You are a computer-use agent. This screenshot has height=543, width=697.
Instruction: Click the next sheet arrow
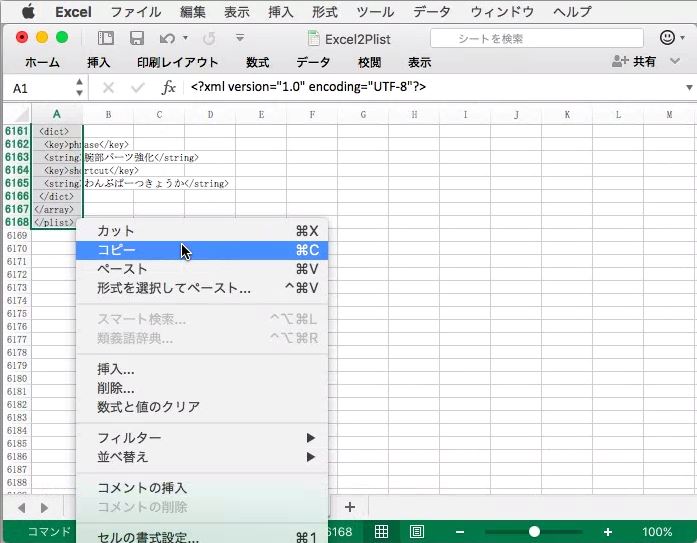pyautogui.click(x=44, y=507)
